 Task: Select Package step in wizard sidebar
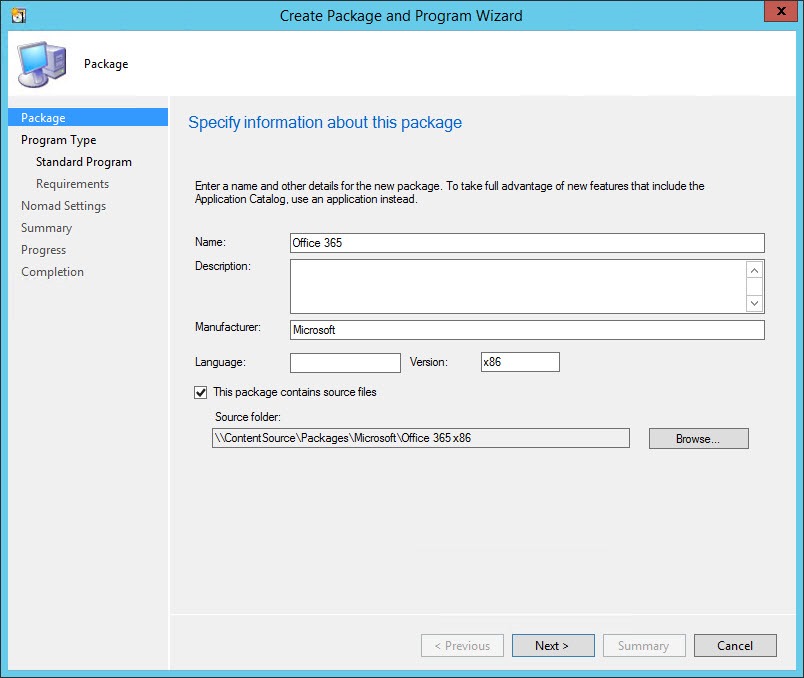click(x=43, y=118)
